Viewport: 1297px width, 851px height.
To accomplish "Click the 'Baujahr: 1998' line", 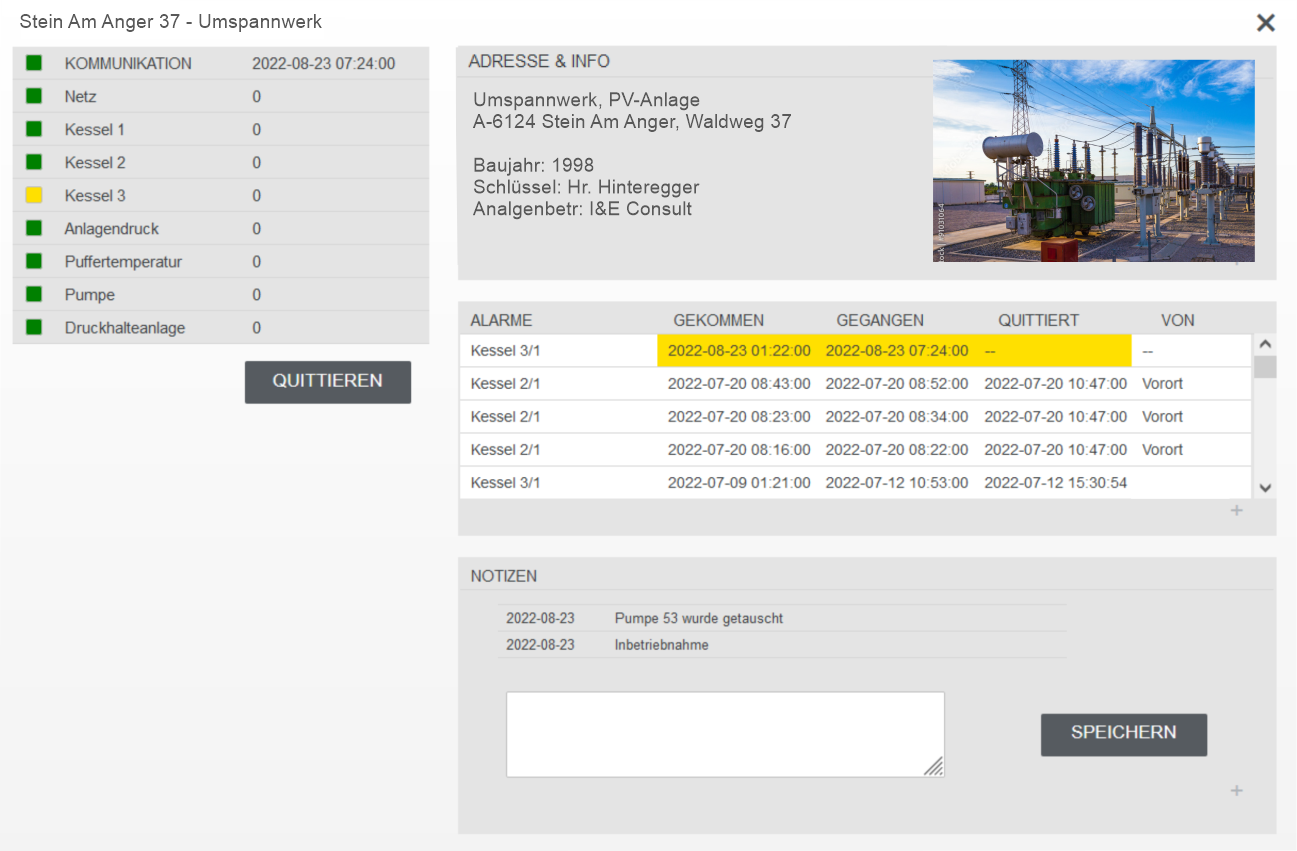I will (x=534, y=165).
